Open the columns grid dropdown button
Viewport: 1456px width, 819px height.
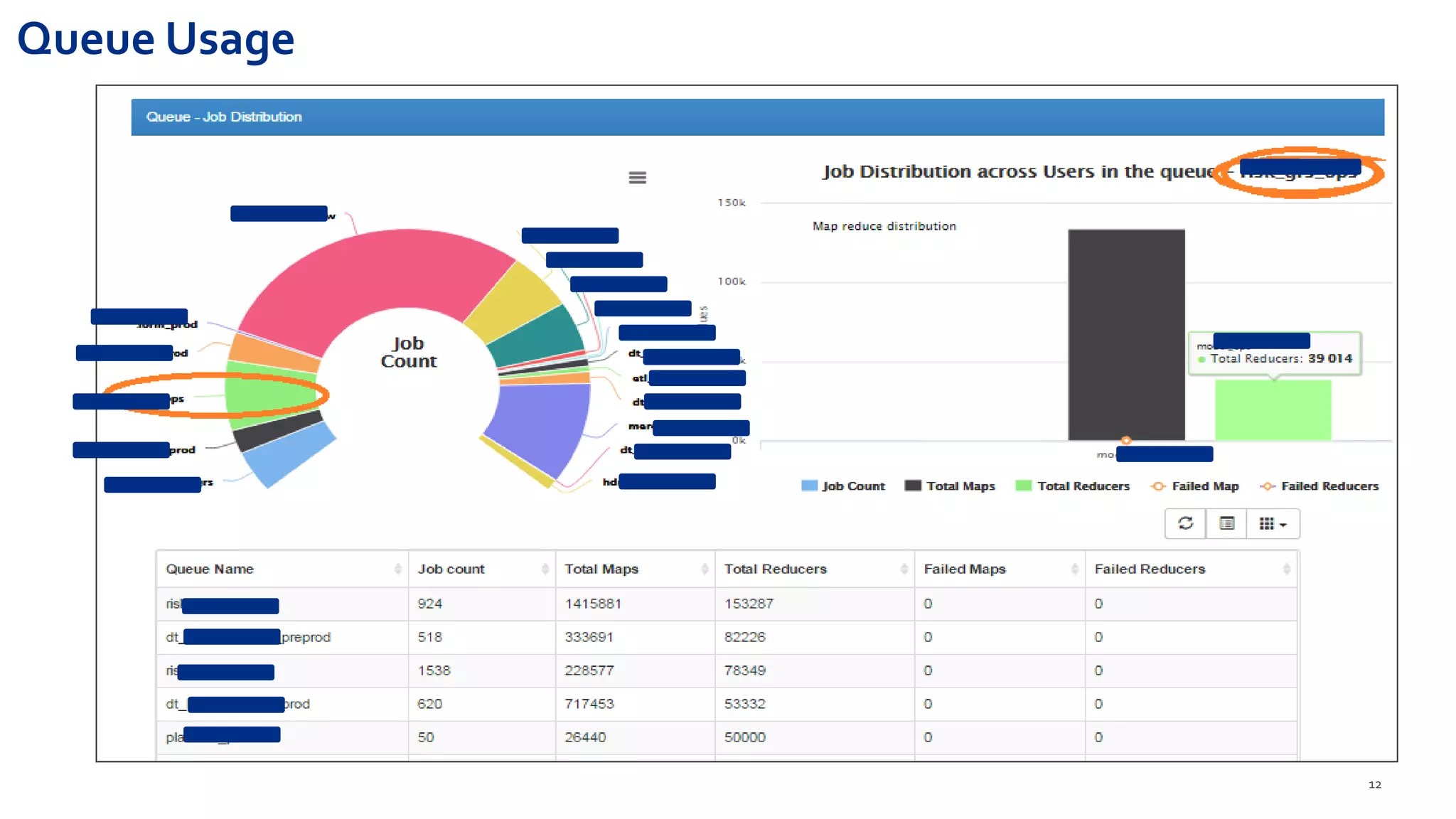pyautogui.click(x=1273, y=524)
